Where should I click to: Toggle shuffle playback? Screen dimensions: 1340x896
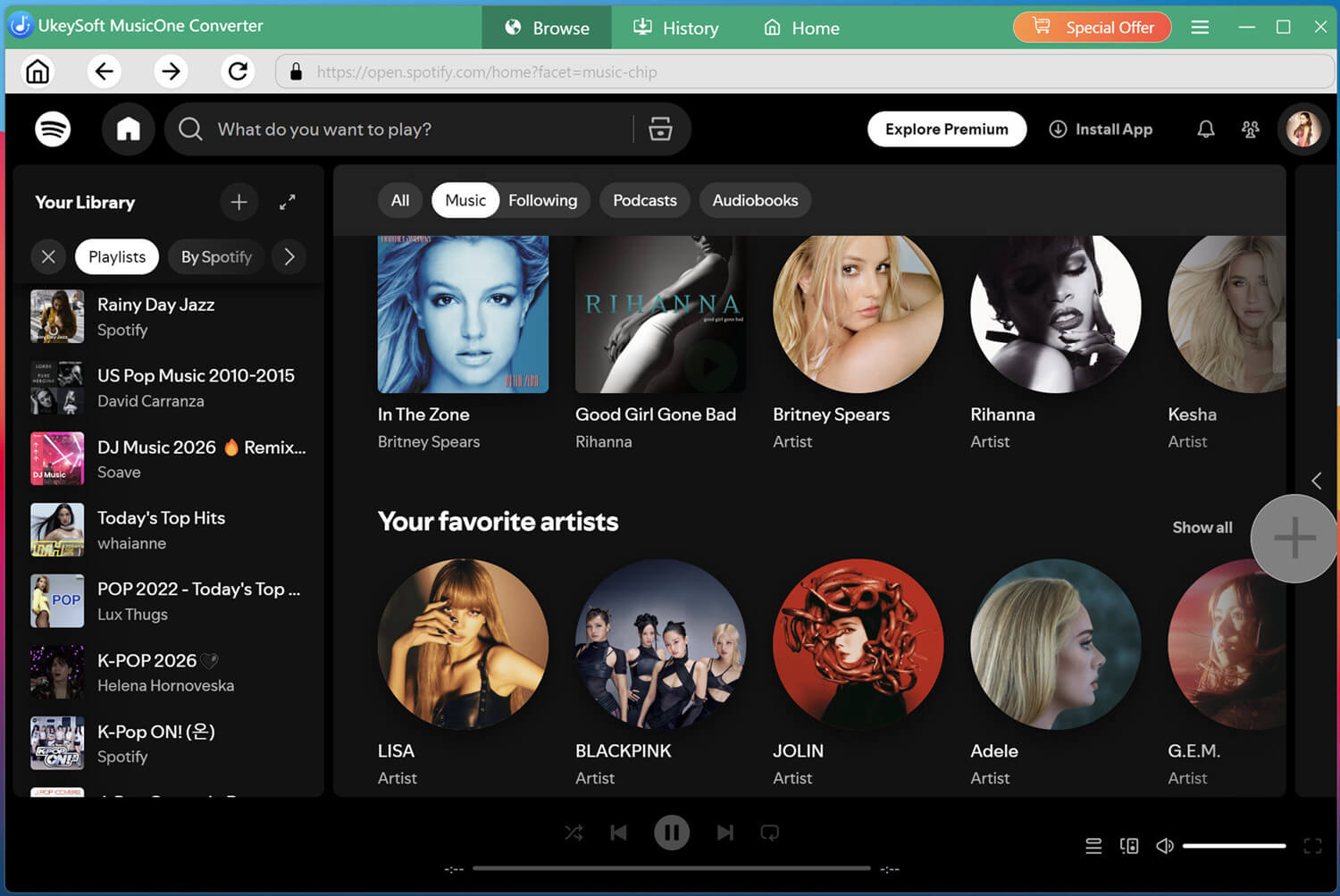pos(574,833)
